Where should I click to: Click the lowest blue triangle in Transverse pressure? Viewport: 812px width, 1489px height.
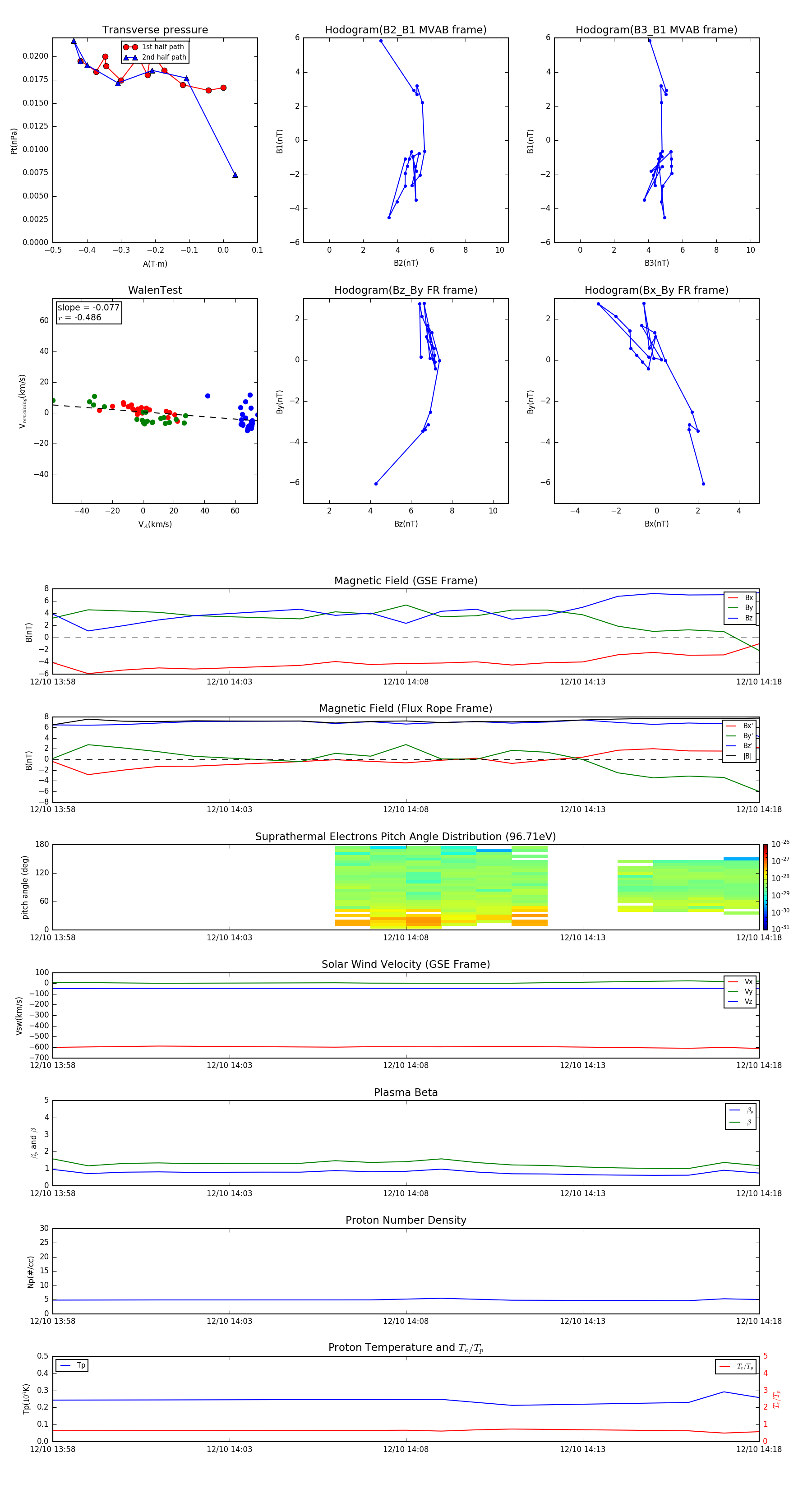235,175
